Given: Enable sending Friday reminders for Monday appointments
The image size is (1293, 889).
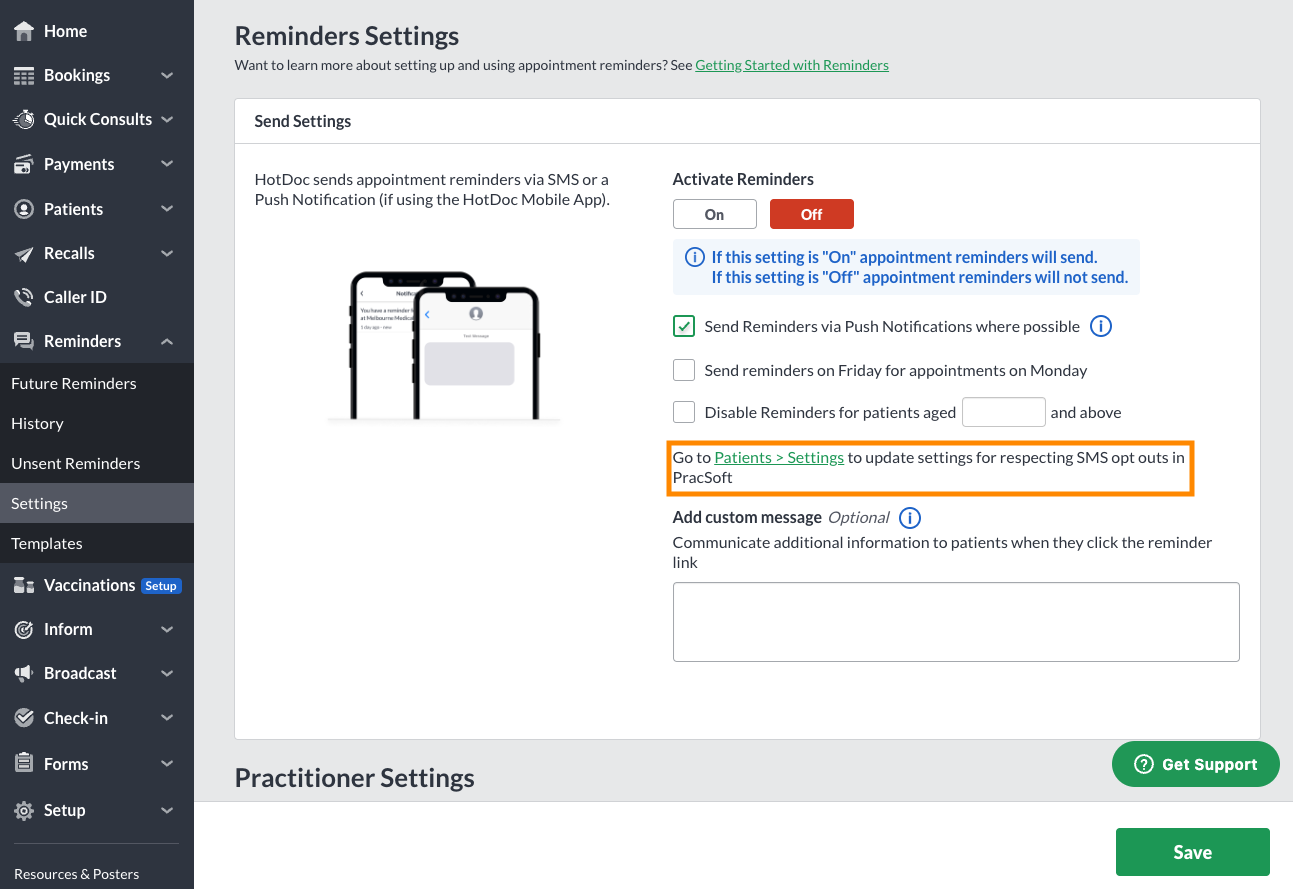Looking at the screenshot, I should click(683, 370).
